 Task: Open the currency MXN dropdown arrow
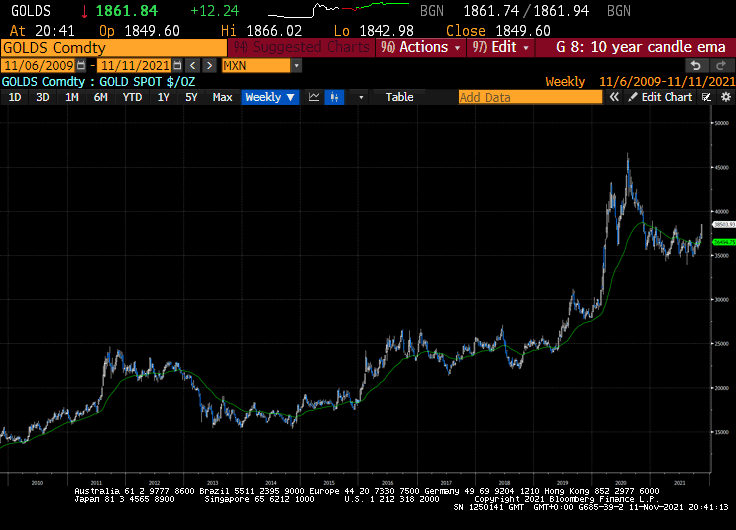pyautogui.click(x=296, y=66)
